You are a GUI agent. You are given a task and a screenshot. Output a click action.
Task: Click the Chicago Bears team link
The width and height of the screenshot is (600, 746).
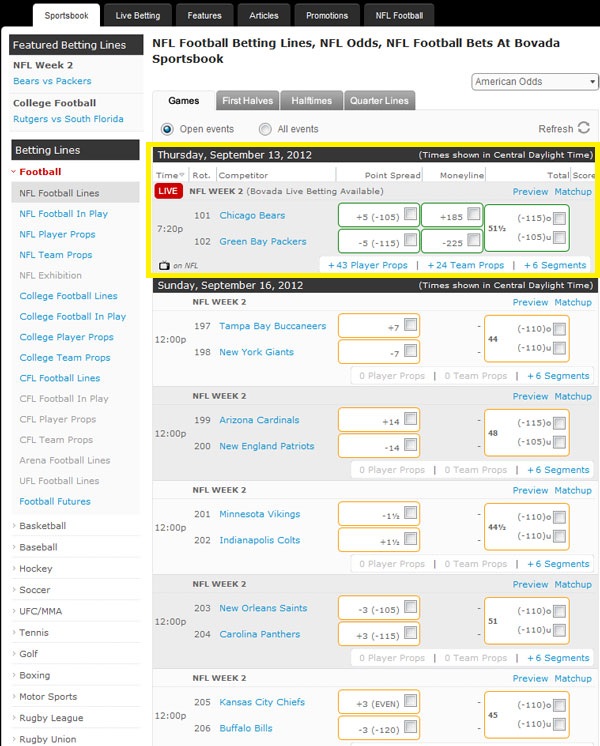click(252, 215)
